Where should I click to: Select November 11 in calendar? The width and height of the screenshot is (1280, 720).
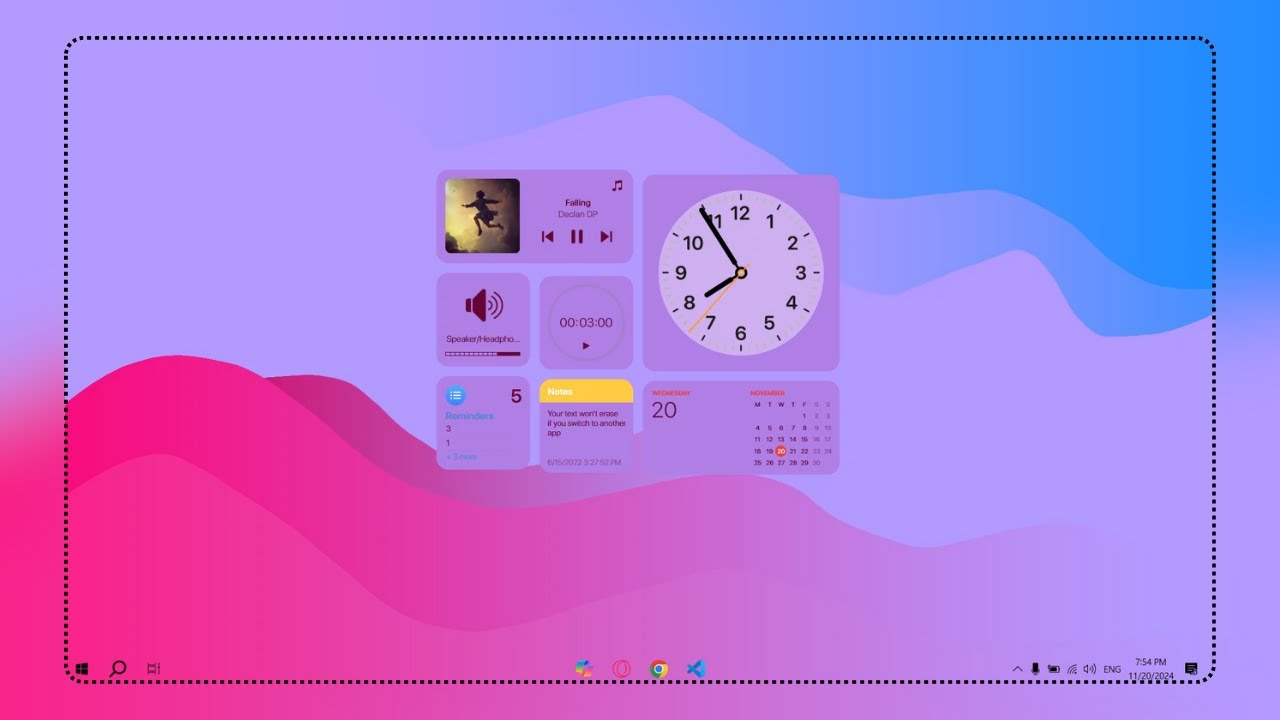[x=757, y=439]
